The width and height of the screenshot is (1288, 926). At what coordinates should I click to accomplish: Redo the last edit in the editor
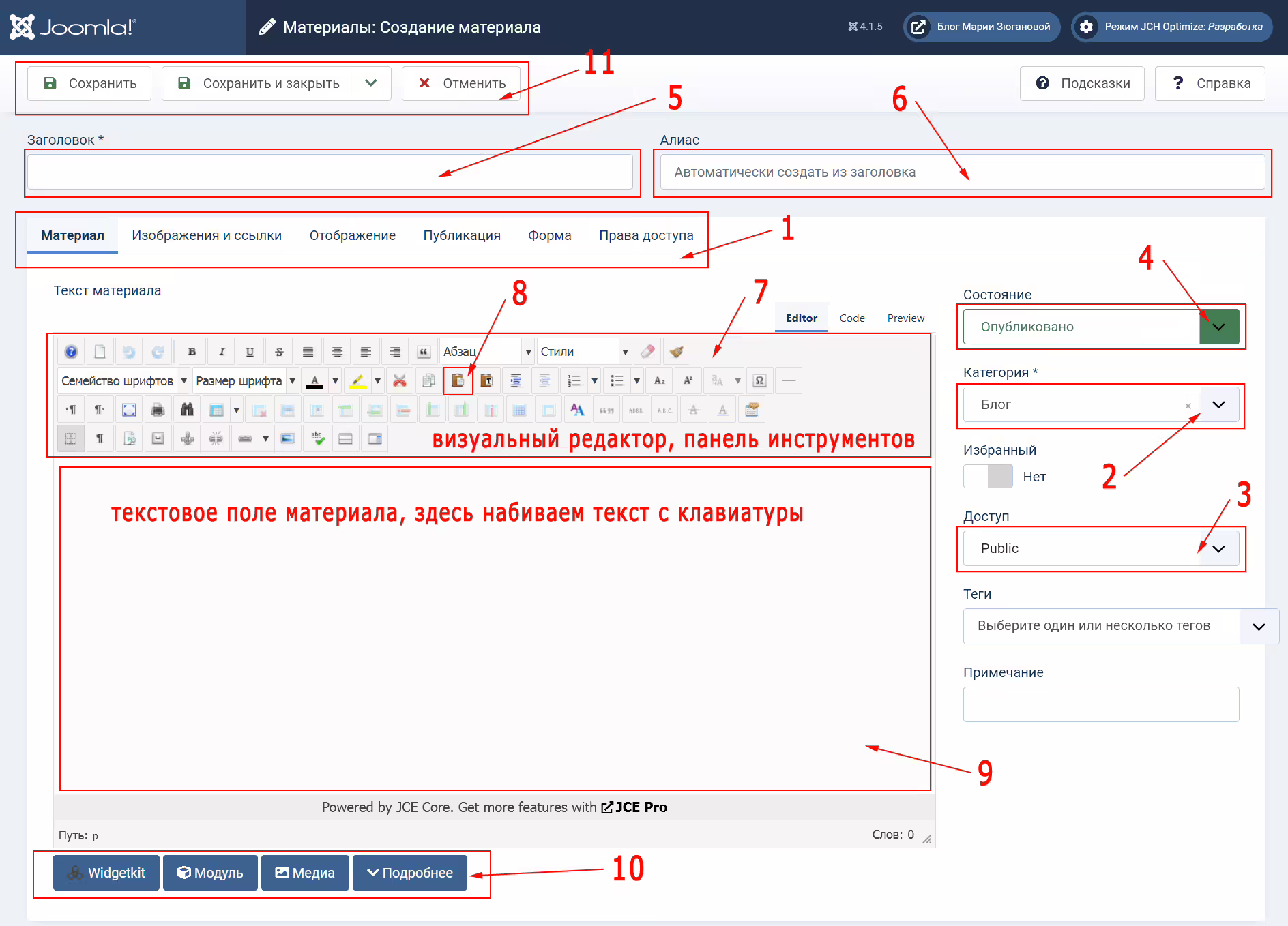(x=158, y=352)
